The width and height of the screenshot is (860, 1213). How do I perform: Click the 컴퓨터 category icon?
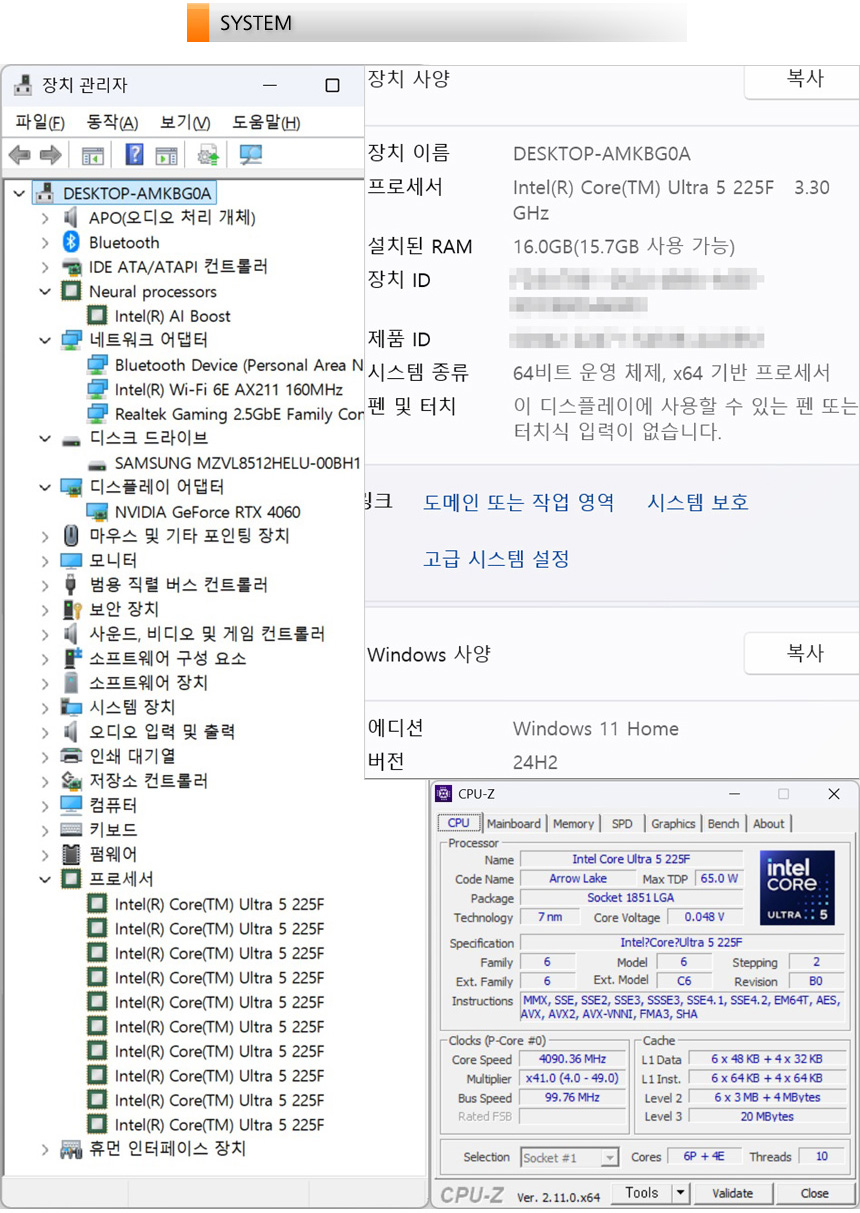(71, 805)
